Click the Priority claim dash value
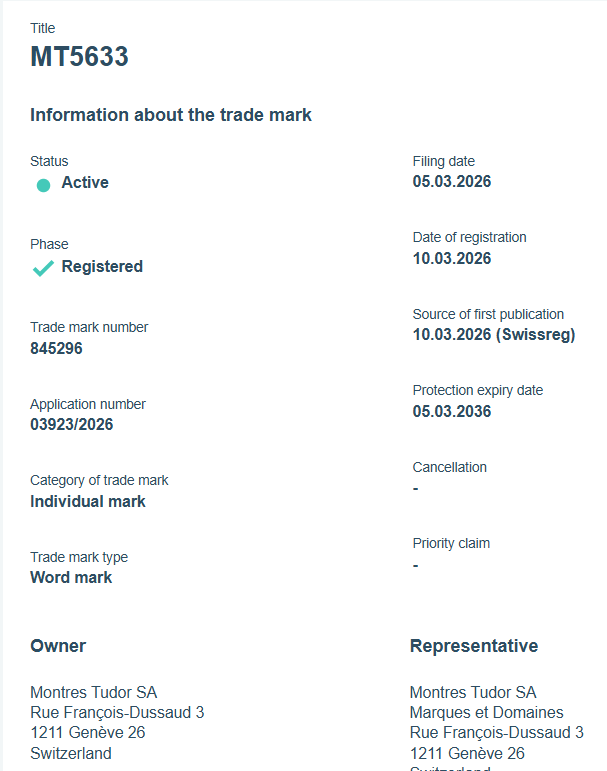The height and width of the screenshot is (771, 607). point(416,565)
